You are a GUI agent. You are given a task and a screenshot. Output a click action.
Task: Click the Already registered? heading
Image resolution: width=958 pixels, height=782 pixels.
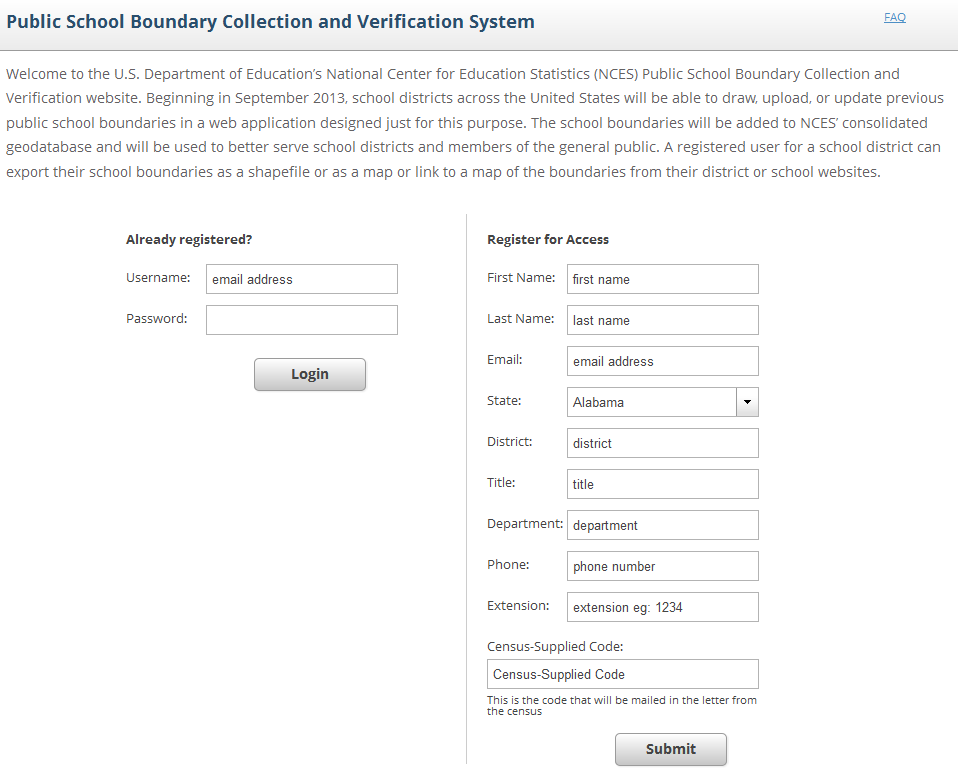pyautogui.click(x=189, y=239)
